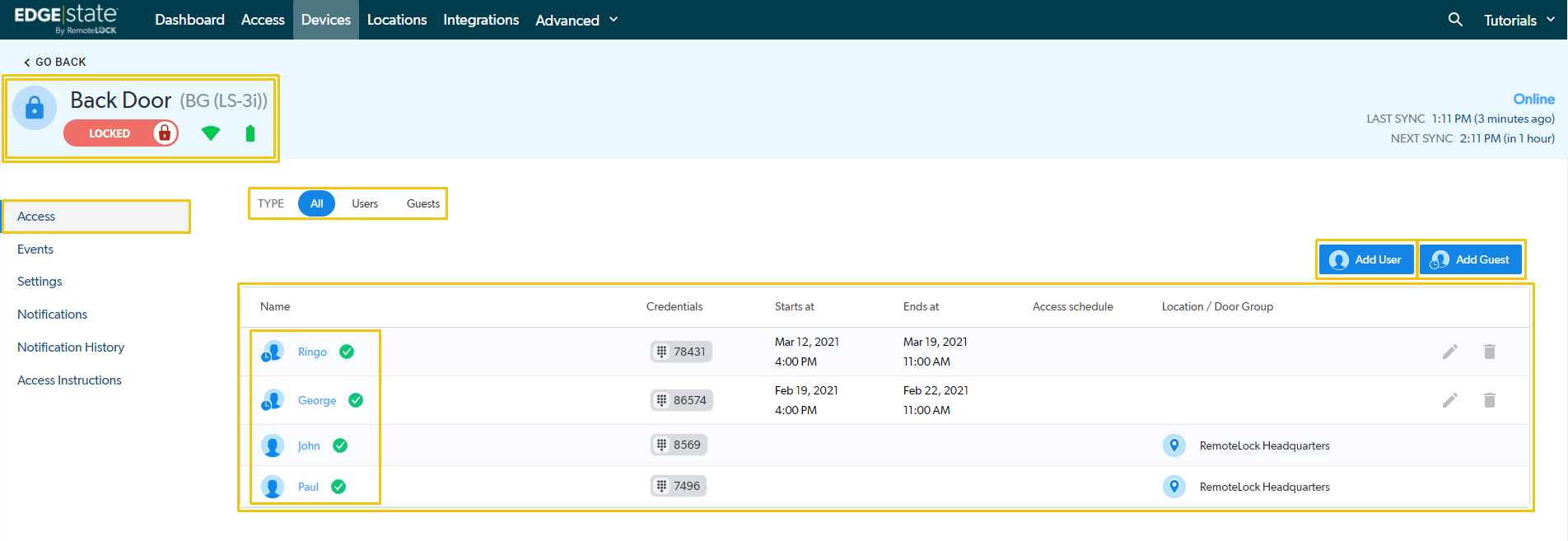Click the Add User button
Screen dimensions: 1568x541
pyautogui.click(x=1366, y=259)
